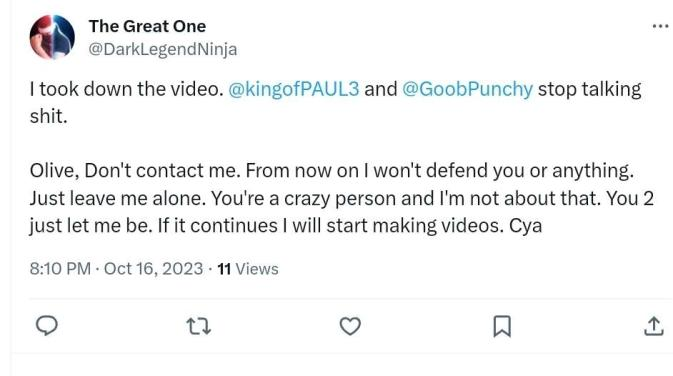Open The Great One display name
Image resolution: width=673 pixels, height=376 pixels.
tap(147, 26)
